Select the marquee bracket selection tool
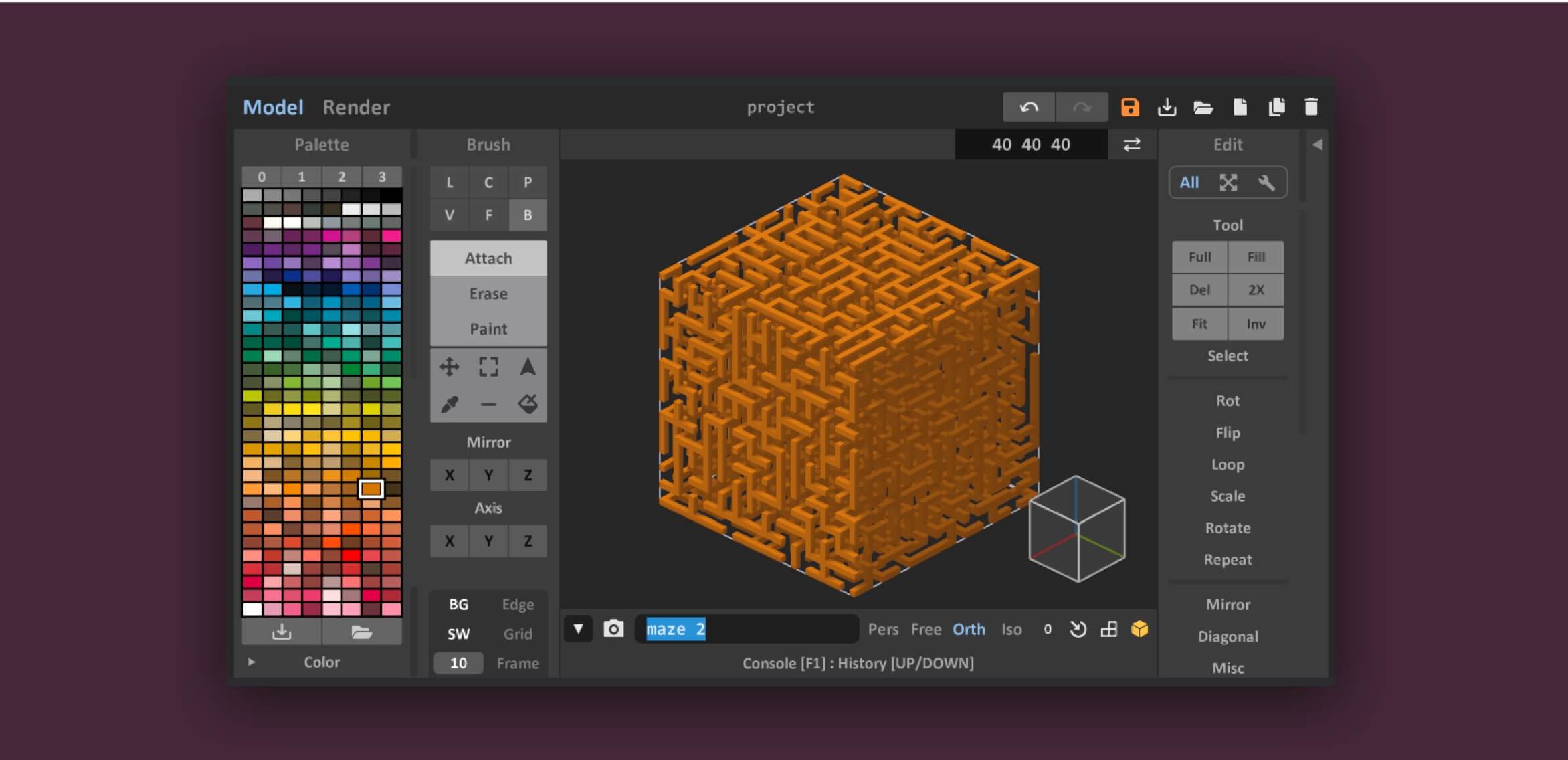Screen dimensions: 1568x760 (x=488, y=367)
